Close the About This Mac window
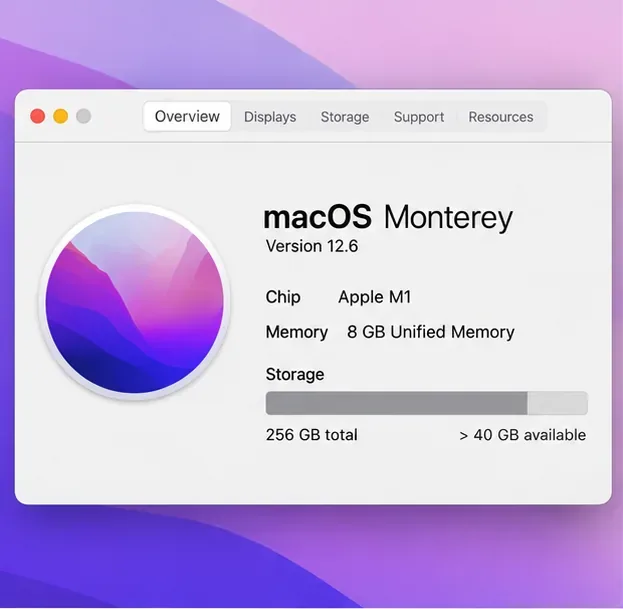This screenshot has height=609, width=623. 38,116
